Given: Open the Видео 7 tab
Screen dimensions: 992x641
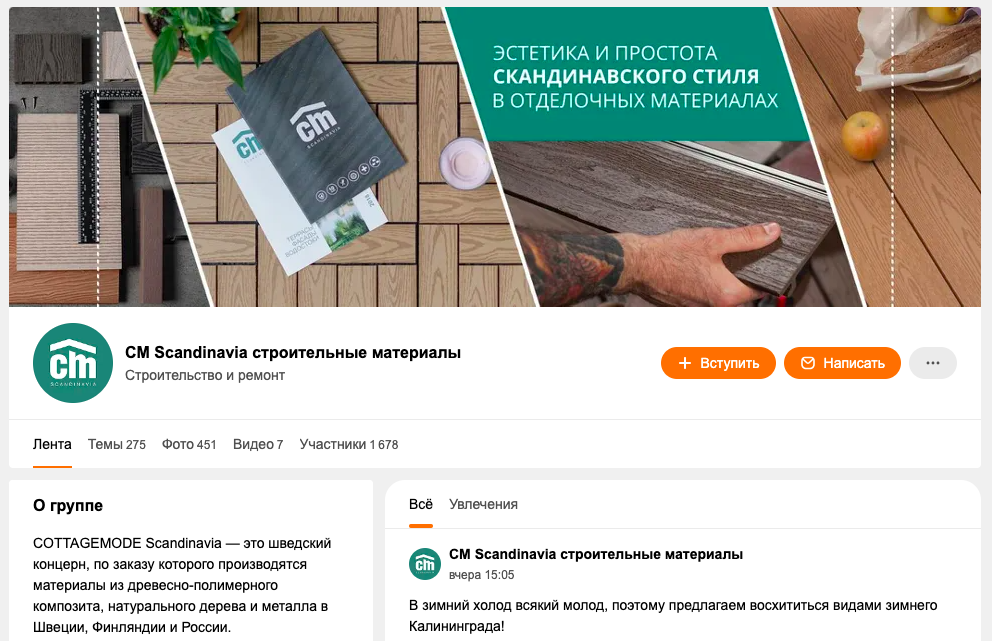Looking at the screenshot, I should pos(258,444).
